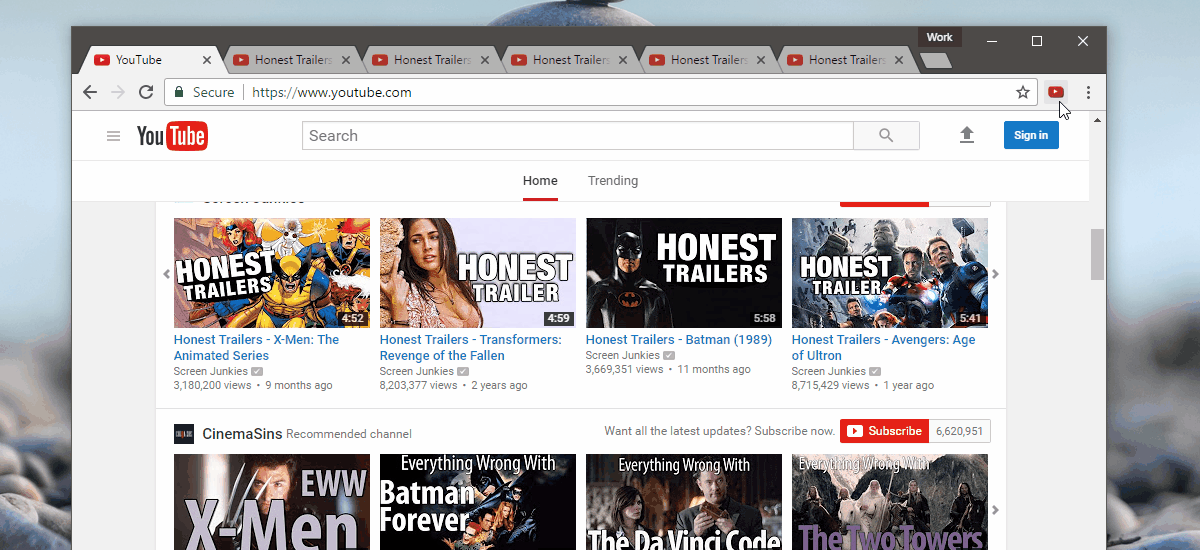Switch to the Trending tab
1200x550 pixels.
point(612,181)
